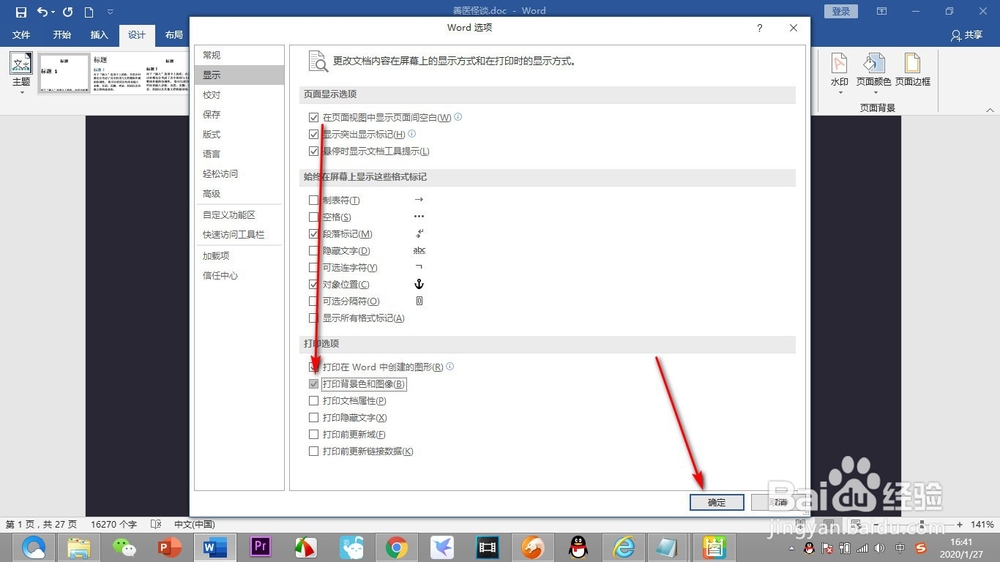
Task: Enable 打印隐藏文字 checkbox
Action: (313, 418)
